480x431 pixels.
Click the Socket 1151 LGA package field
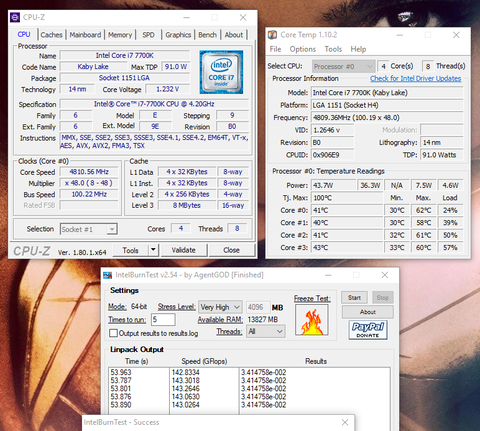point(124,78)
